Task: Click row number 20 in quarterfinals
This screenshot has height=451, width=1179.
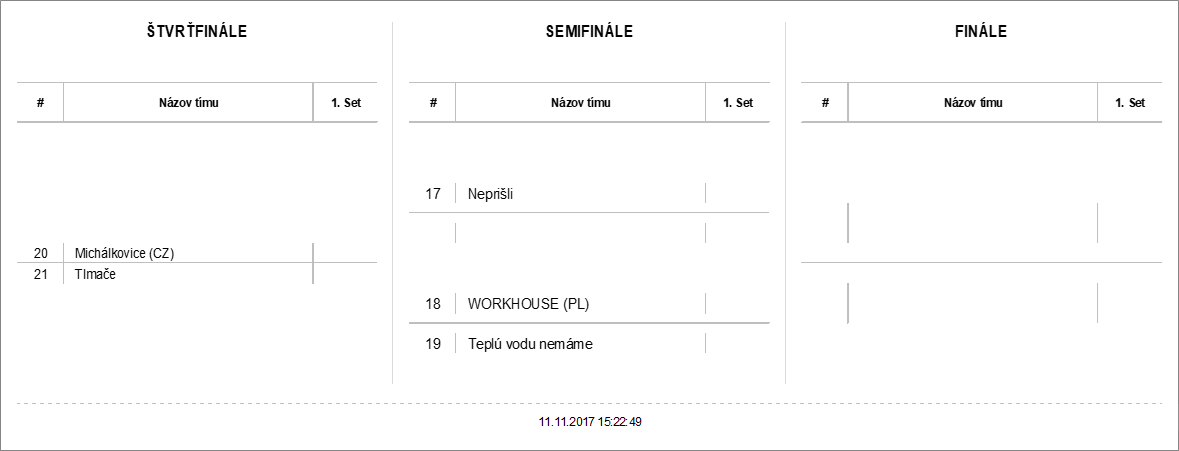Action: coord(41,254)
